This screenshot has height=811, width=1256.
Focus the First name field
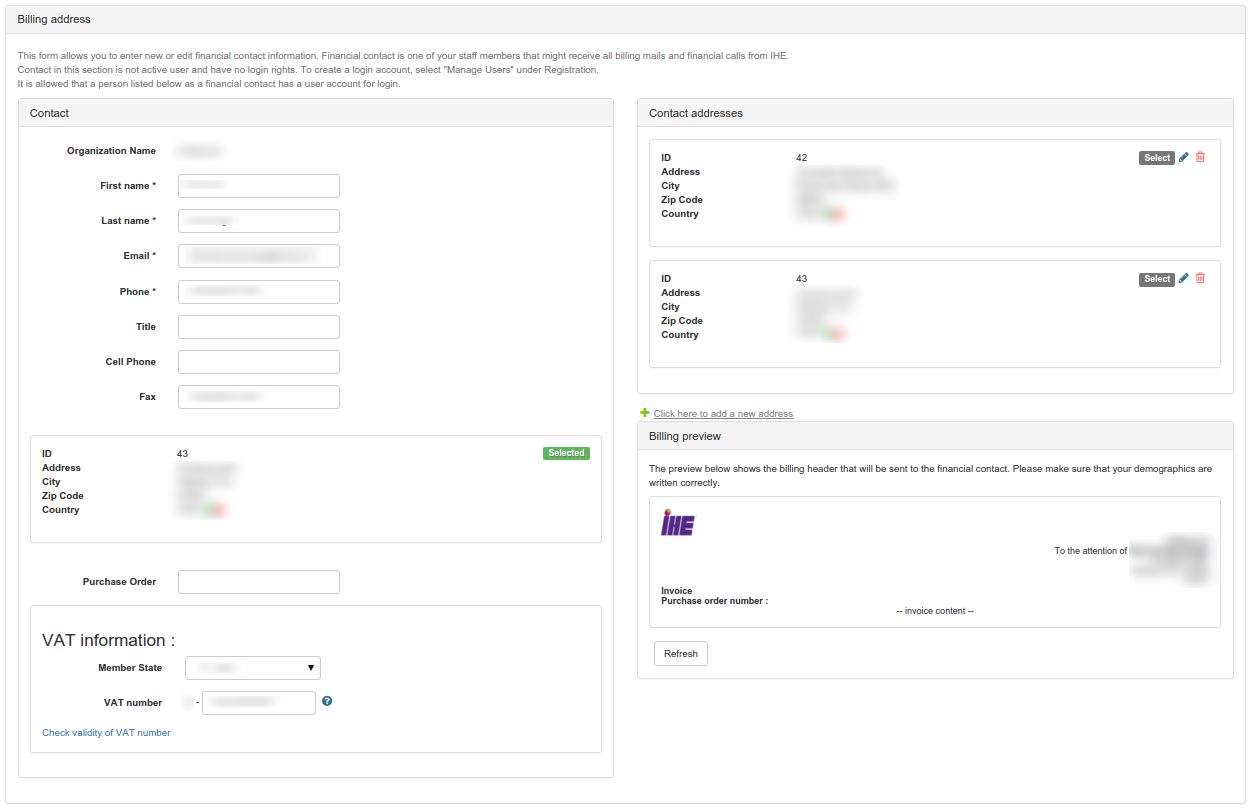pos(259,186)
